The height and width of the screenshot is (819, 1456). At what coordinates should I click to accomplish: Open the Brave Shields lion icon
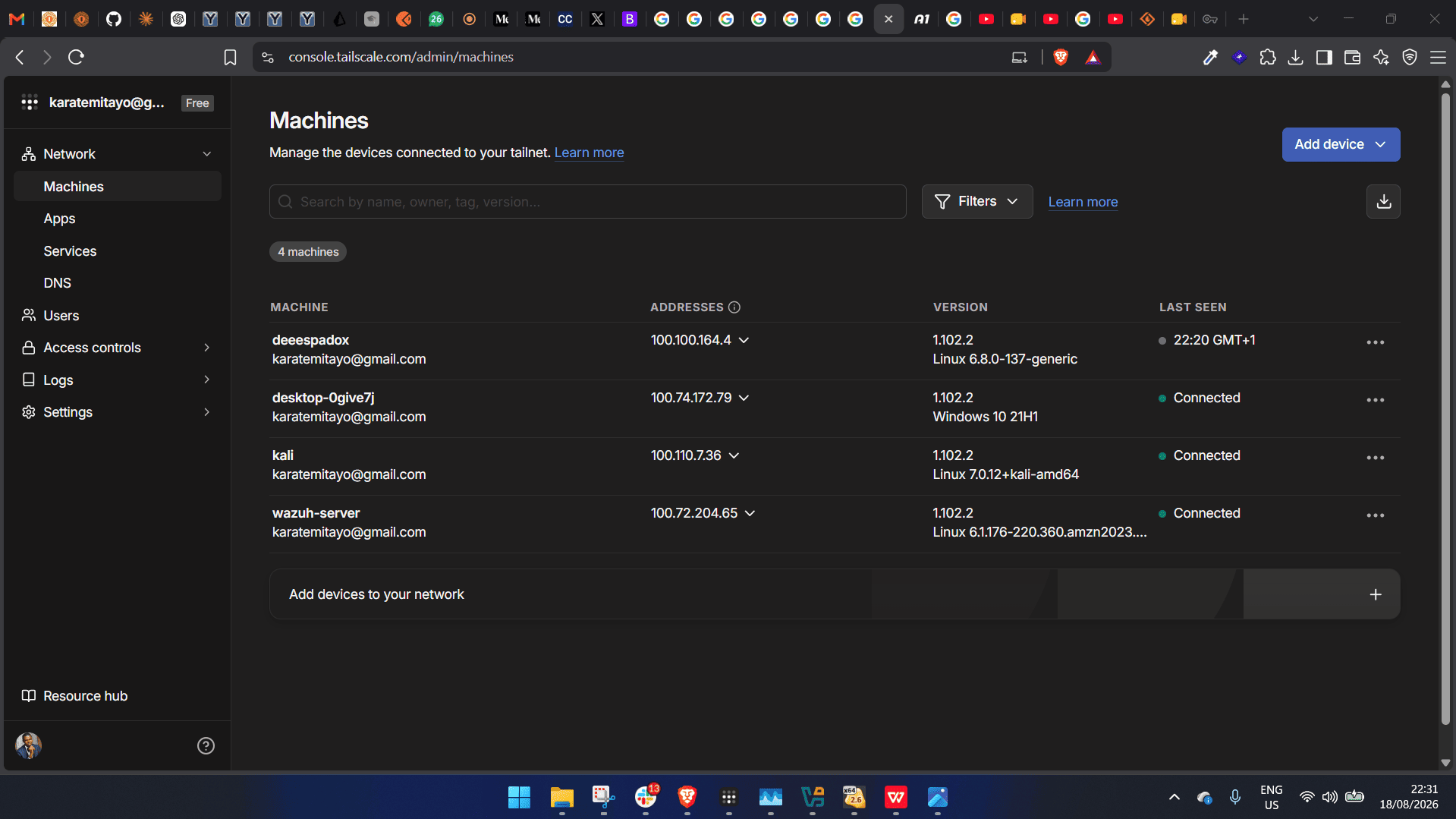[x=1061, y=57]
